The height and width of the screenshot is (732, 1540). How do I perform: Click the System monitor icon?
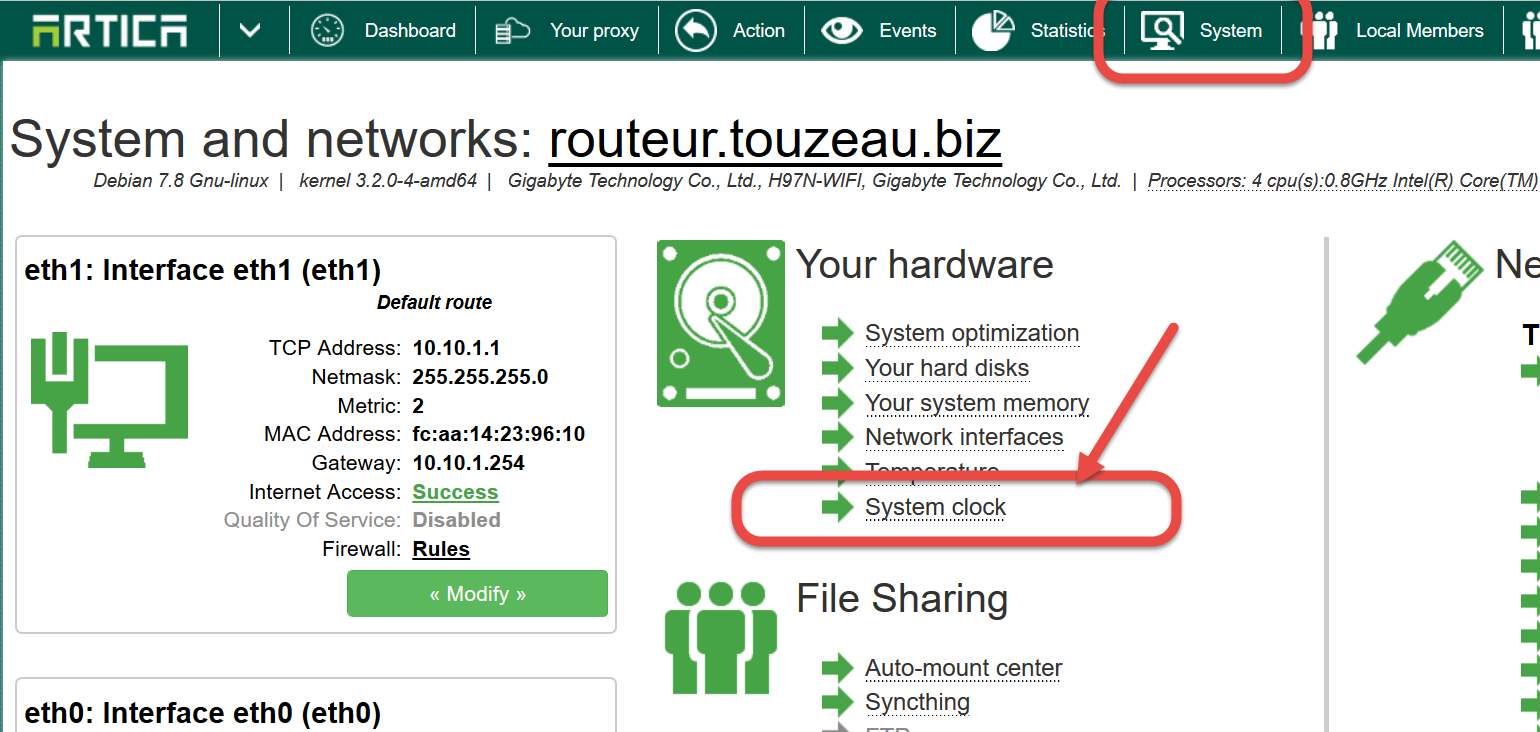[x=1162, y=31]
